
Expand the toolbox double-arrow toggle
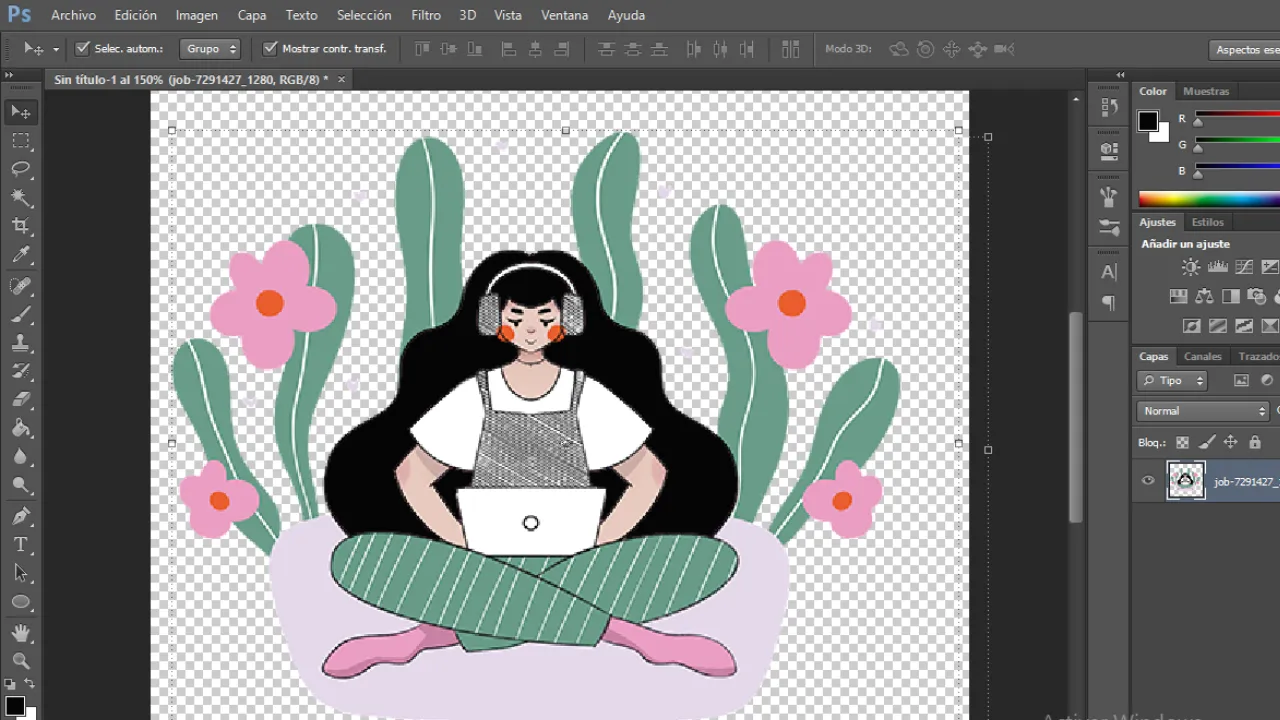(9, 75)
